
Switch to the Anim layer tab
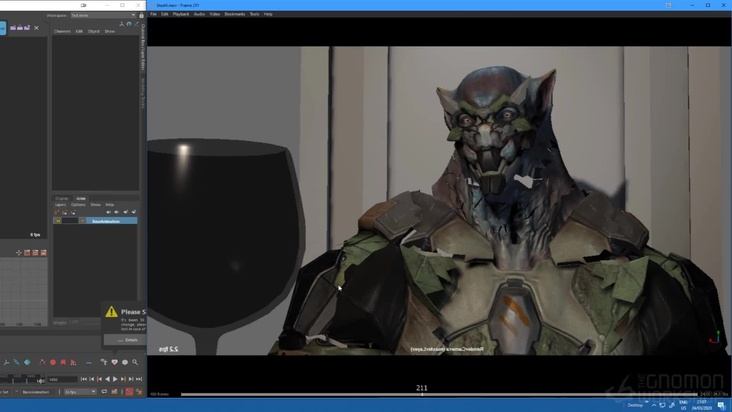click(81, 198)
